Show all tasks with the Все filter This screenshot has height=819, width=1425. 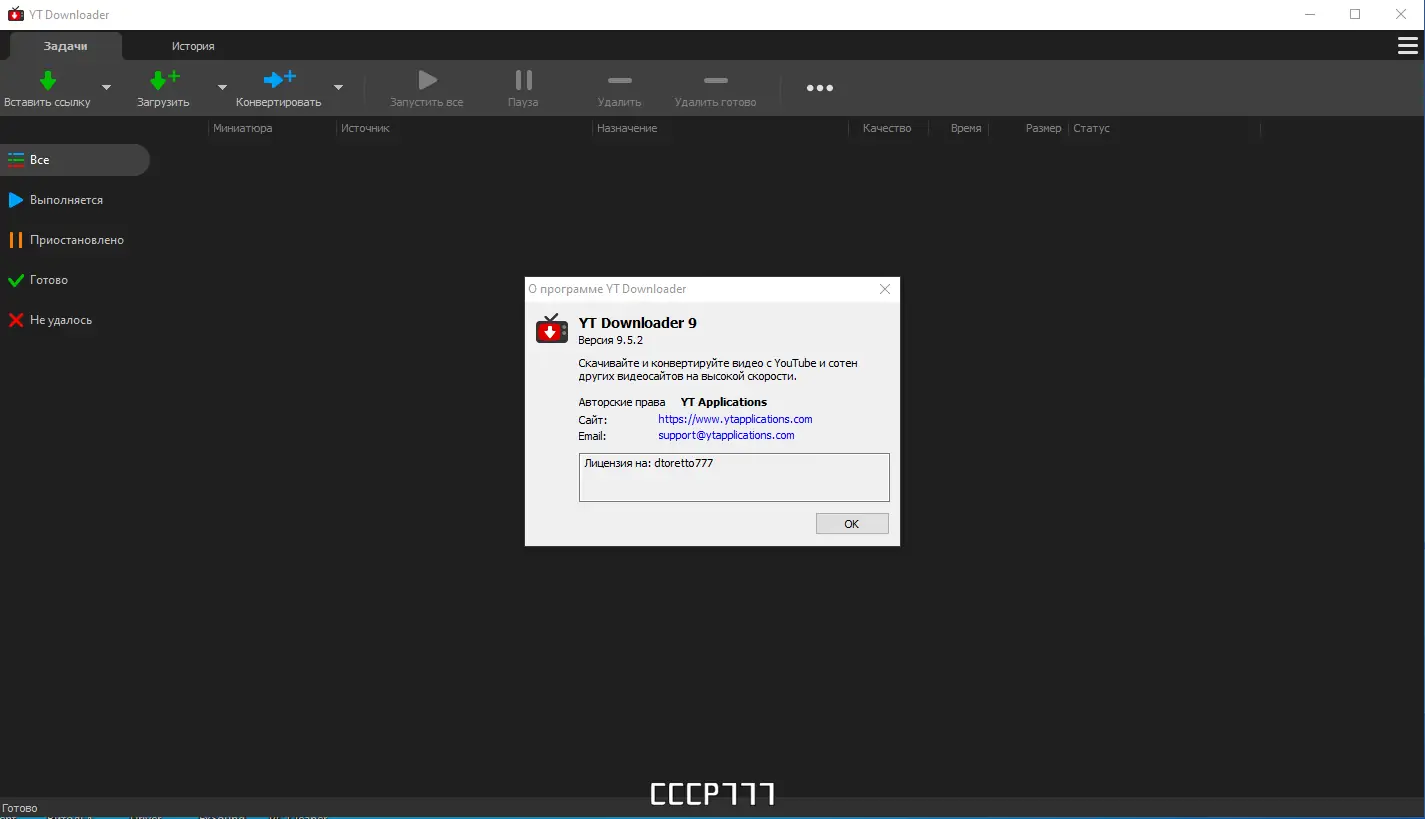75,160
